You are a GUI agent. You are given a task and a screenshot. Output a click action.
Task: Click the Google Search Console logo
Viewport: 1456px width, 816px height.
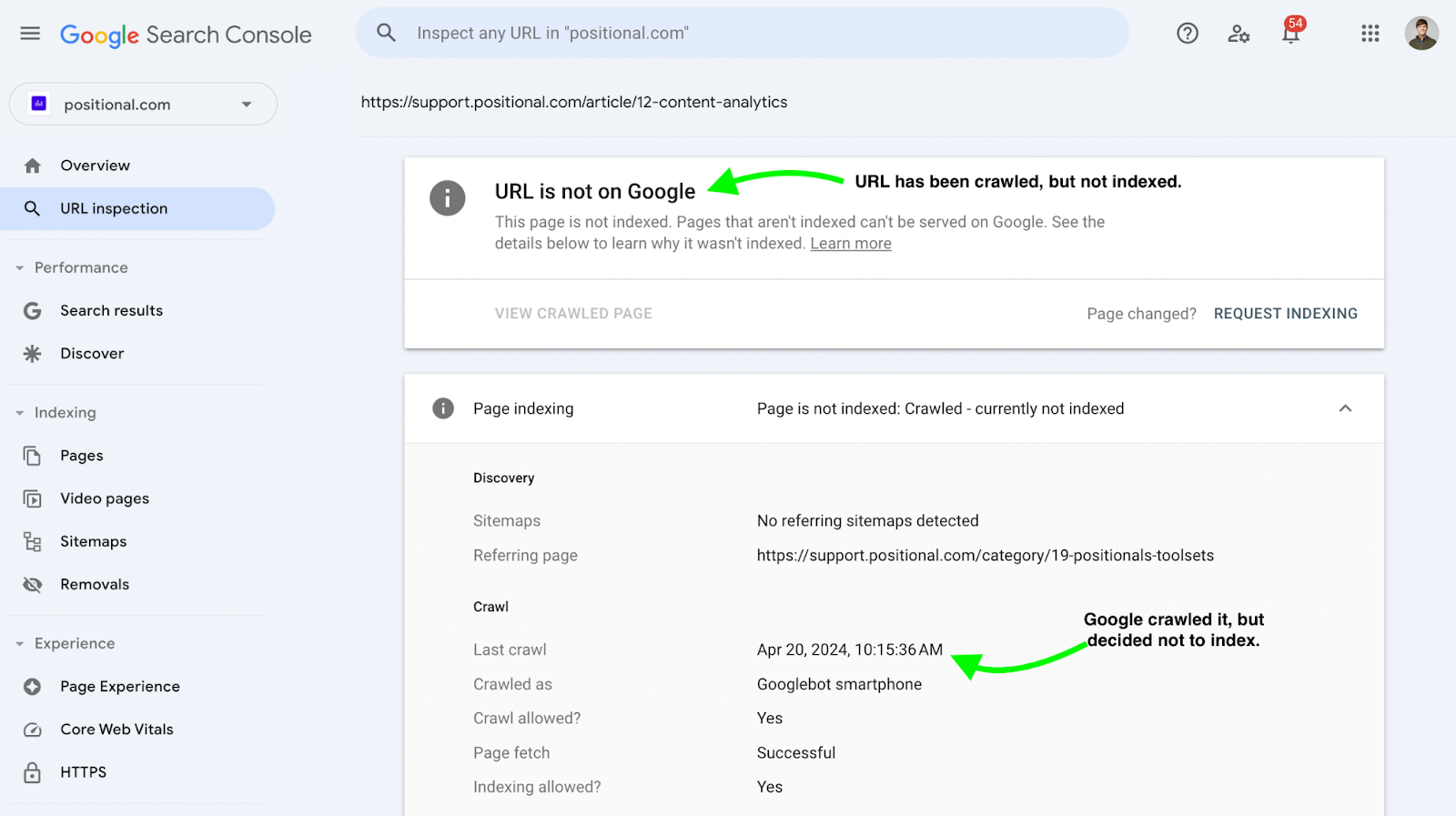click(x=186, y=35)
